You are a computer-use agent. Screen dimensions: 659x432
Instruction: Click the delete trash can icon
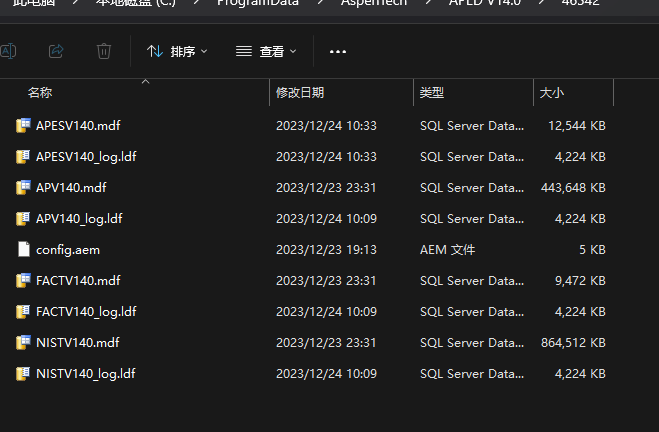pyautogui.click(x=104, y=51)
